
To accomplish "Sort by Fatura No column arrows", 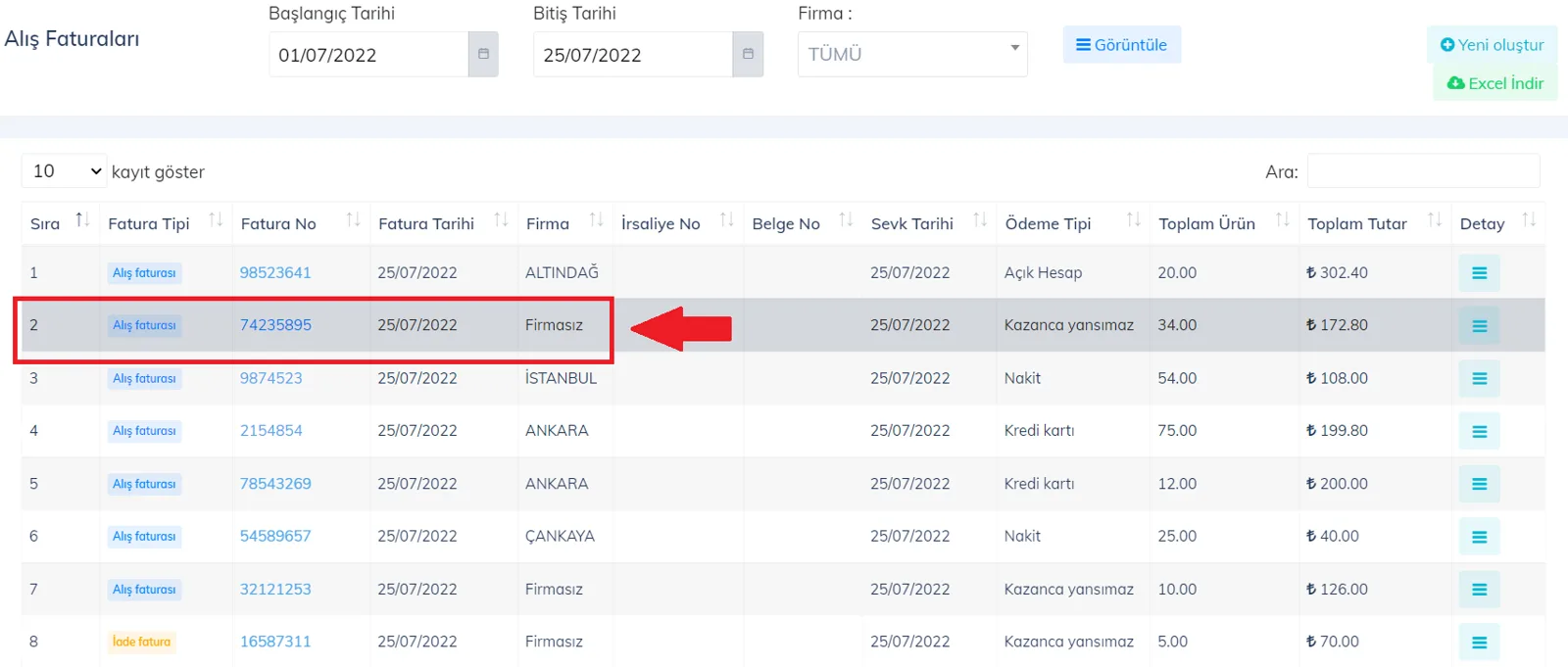I will click(x=353, y=220).
